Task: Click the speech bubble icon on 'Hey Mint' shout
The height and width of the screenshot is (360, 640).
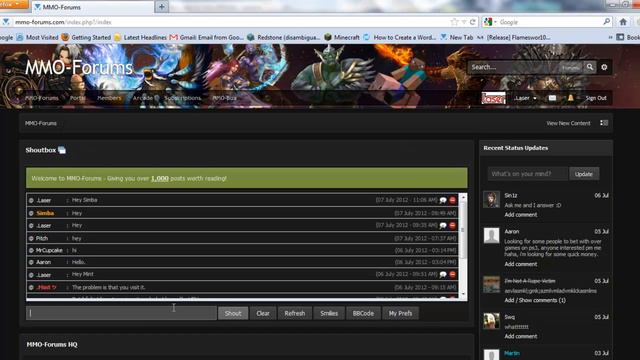Action: 443,274
